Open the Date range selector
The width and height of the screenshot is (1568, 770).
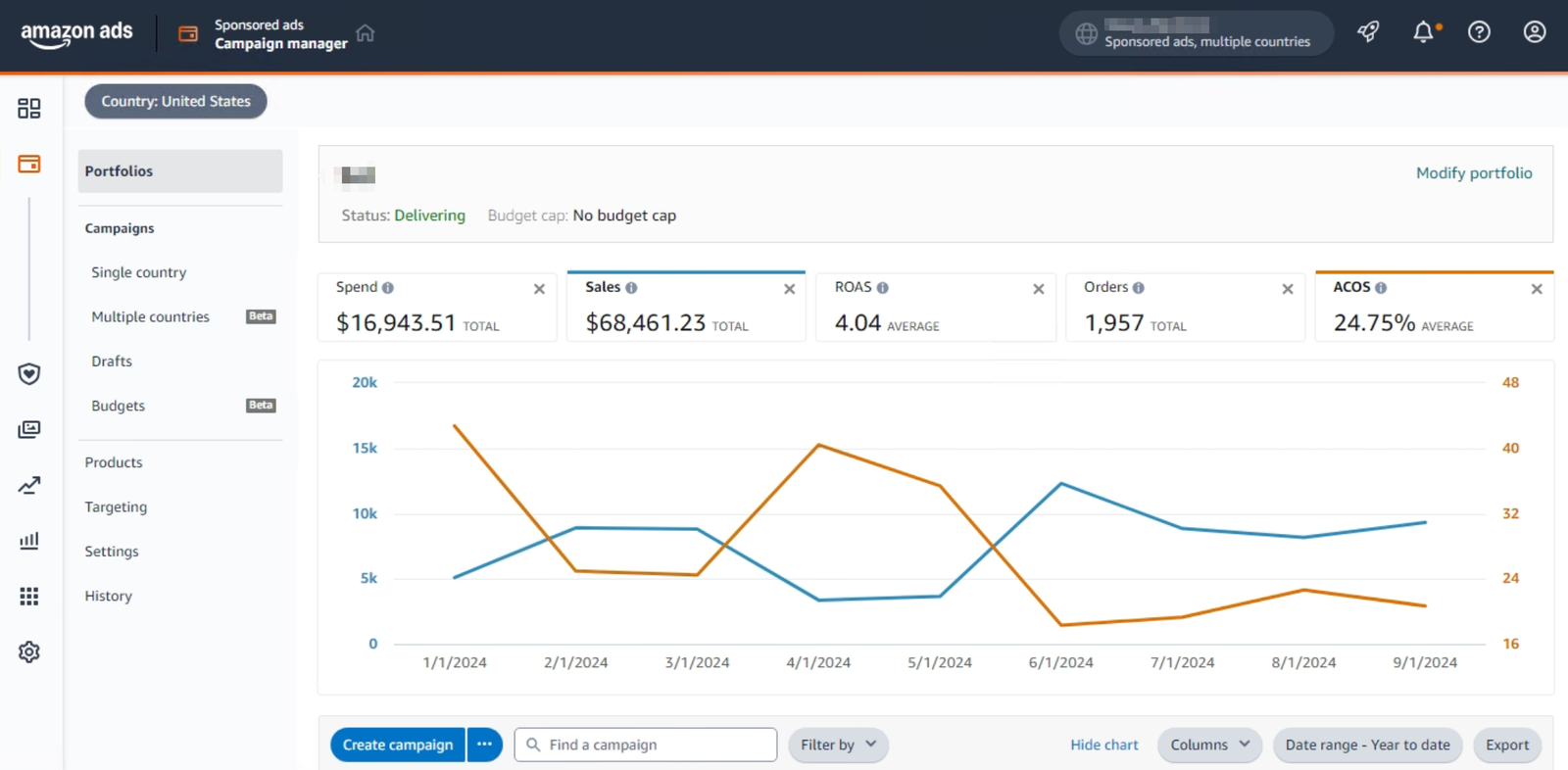click(x=1367, y=745)
